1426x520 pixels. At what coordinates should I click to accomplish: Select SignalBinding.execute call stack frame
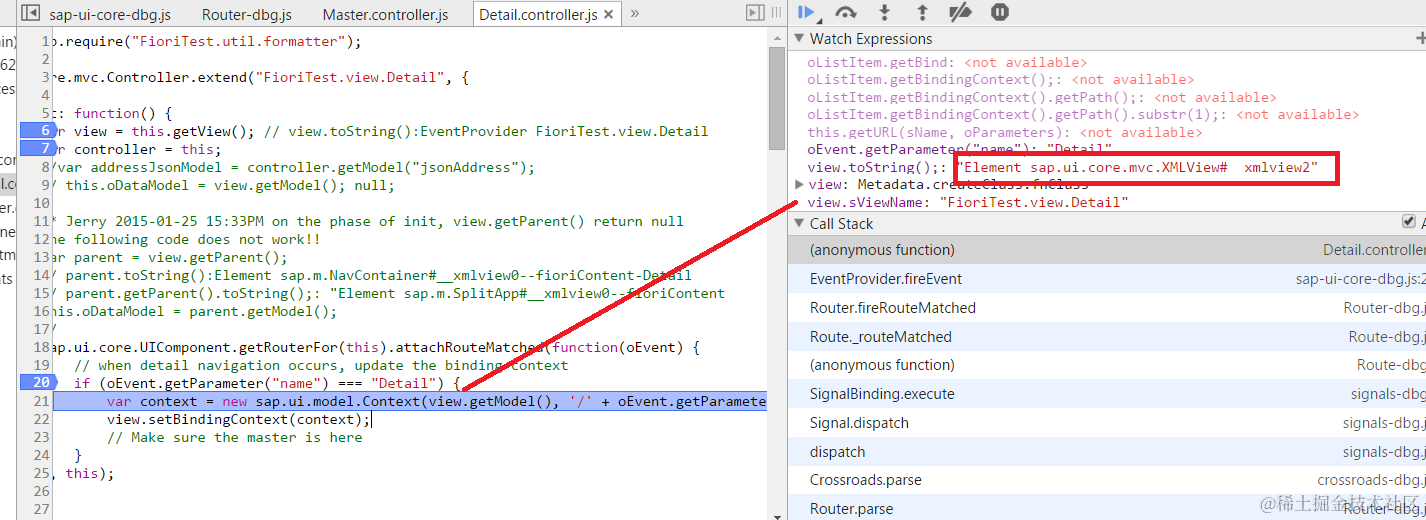point(1107,394)
